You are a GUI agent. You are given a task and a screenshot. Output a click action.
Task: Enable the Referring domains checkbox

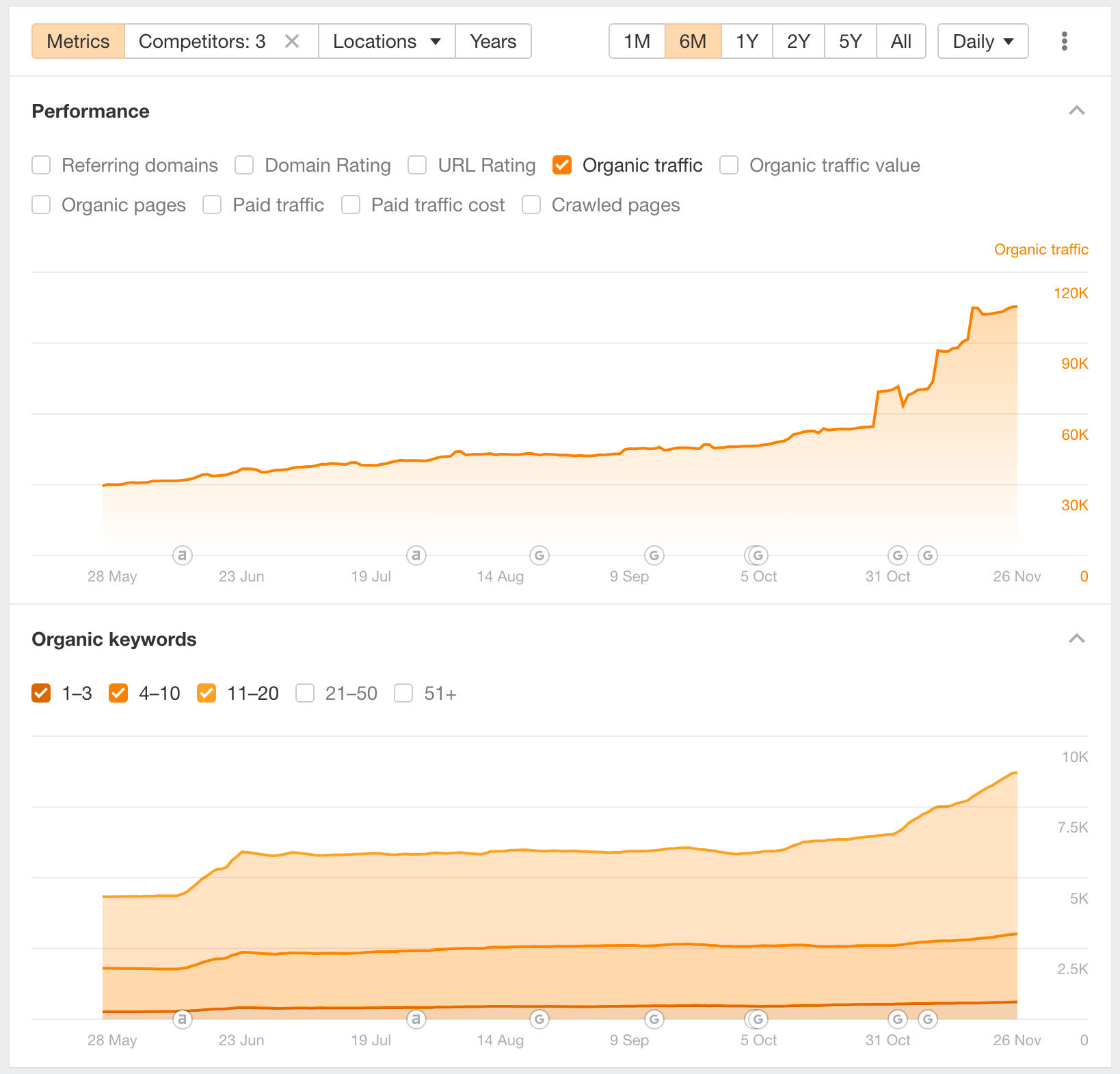pos(41,166)
